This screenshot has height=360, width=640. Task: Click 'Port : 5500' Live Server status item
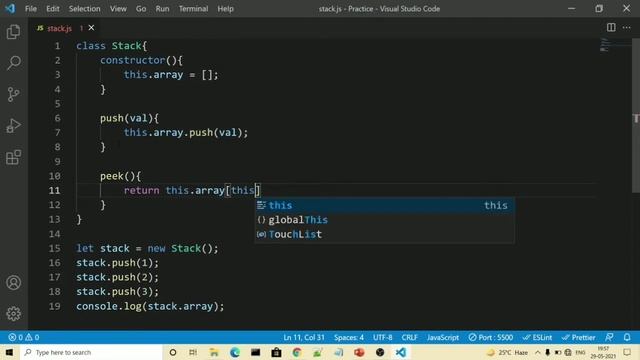coord(491,338)
